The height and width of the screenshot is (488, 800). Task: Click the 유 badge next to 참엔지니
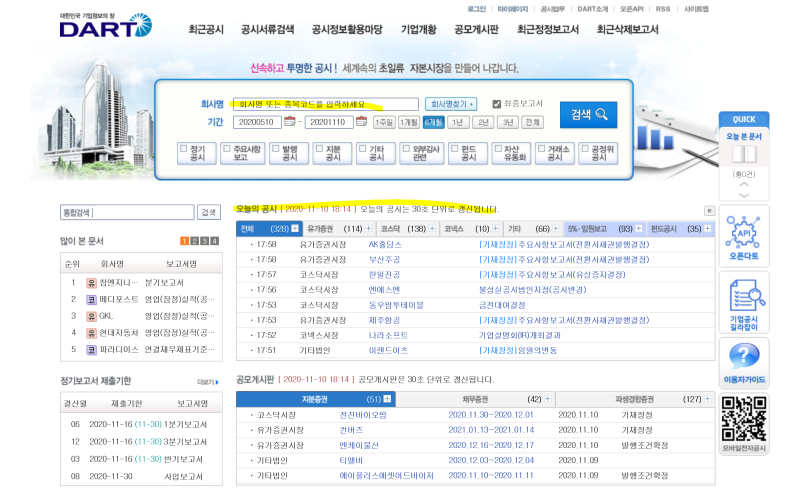coord(91,283)
